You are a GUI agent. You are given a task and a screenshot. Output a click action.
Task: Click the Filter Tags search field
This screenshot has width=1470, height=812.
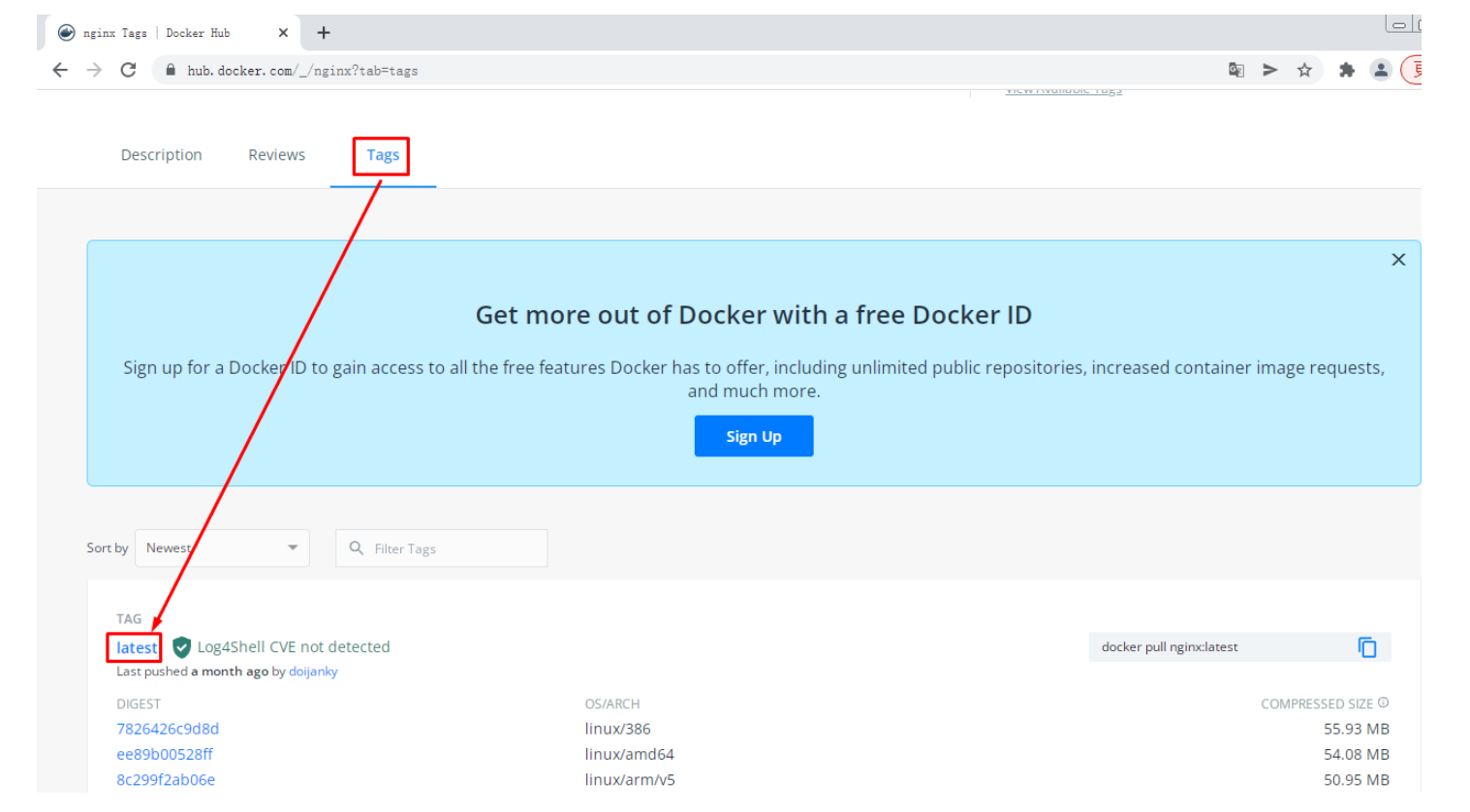coord(442,547)
